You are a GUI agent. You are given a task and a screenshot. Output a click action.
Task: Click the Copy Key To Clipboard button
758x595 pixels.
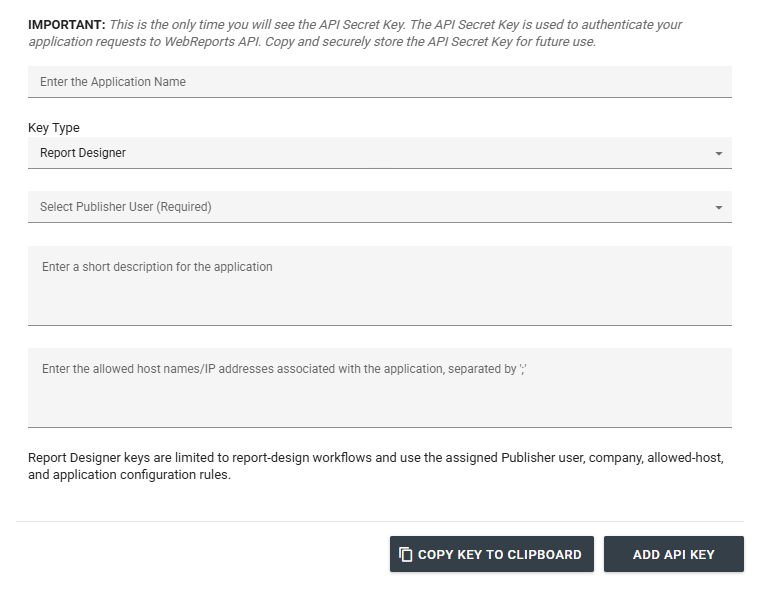pos(492,554)
